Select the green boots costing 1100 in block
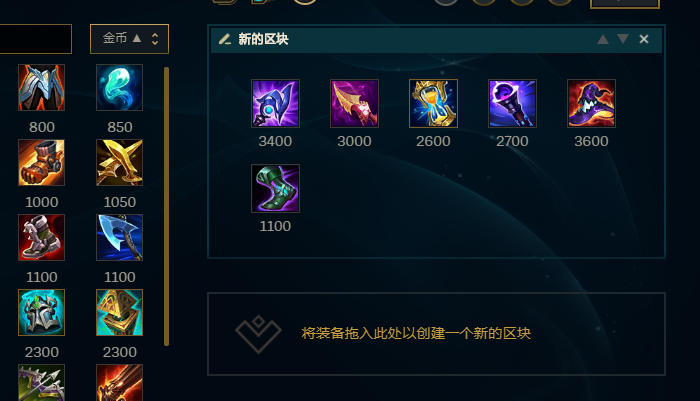 tap(275, 188)
